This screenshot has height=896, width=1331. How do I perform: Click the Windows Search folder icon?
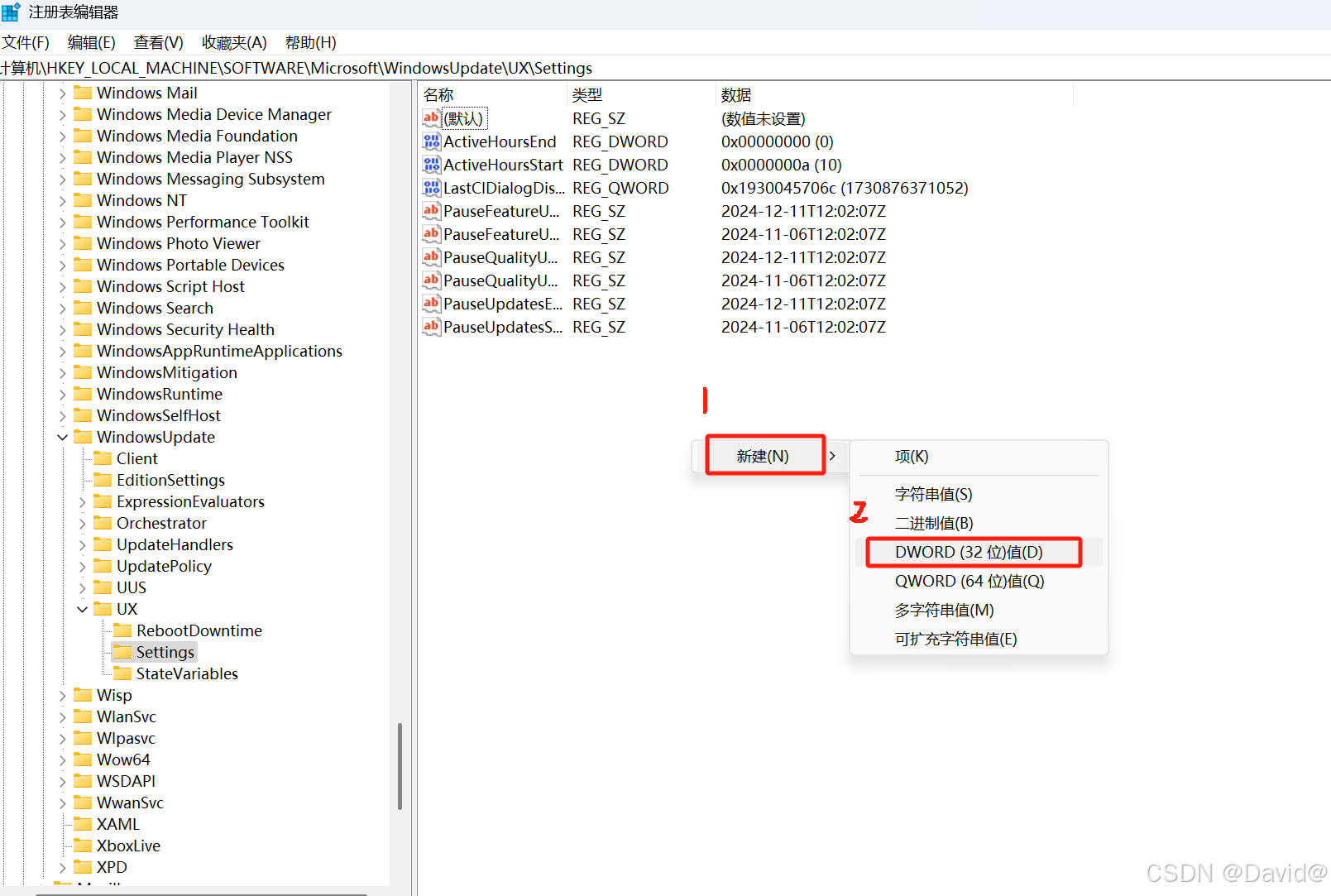click(x=83, y=307)
